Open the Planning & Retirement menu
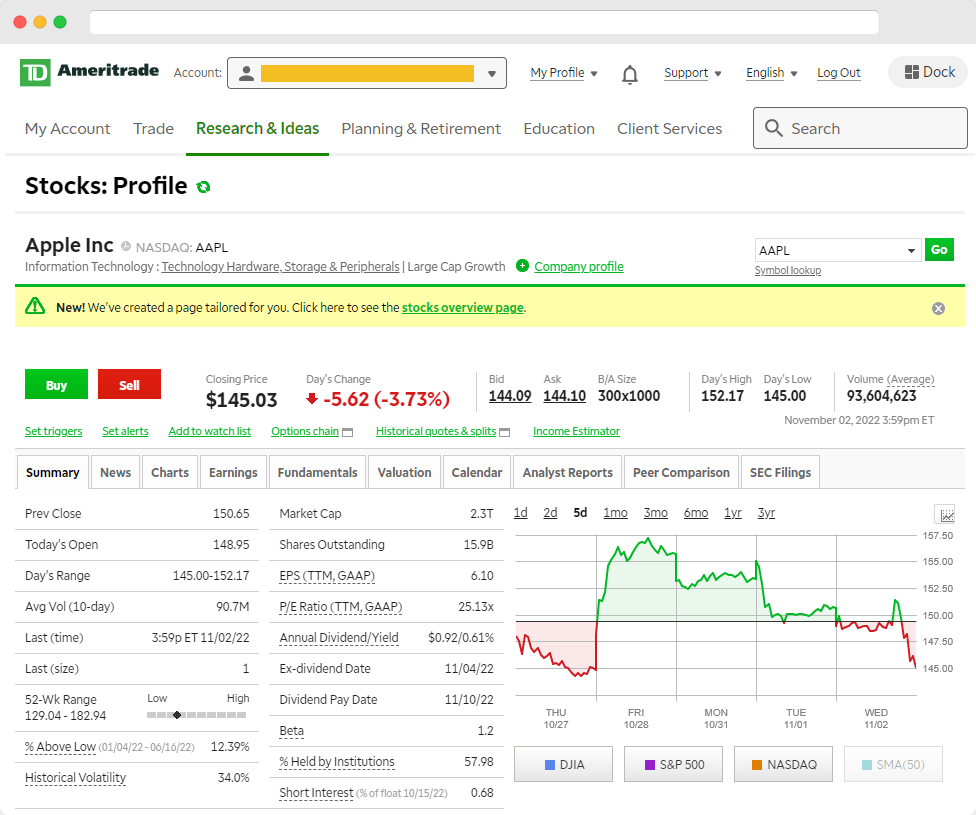Screen dimensions: 976x815 click(x=421, y=129)
